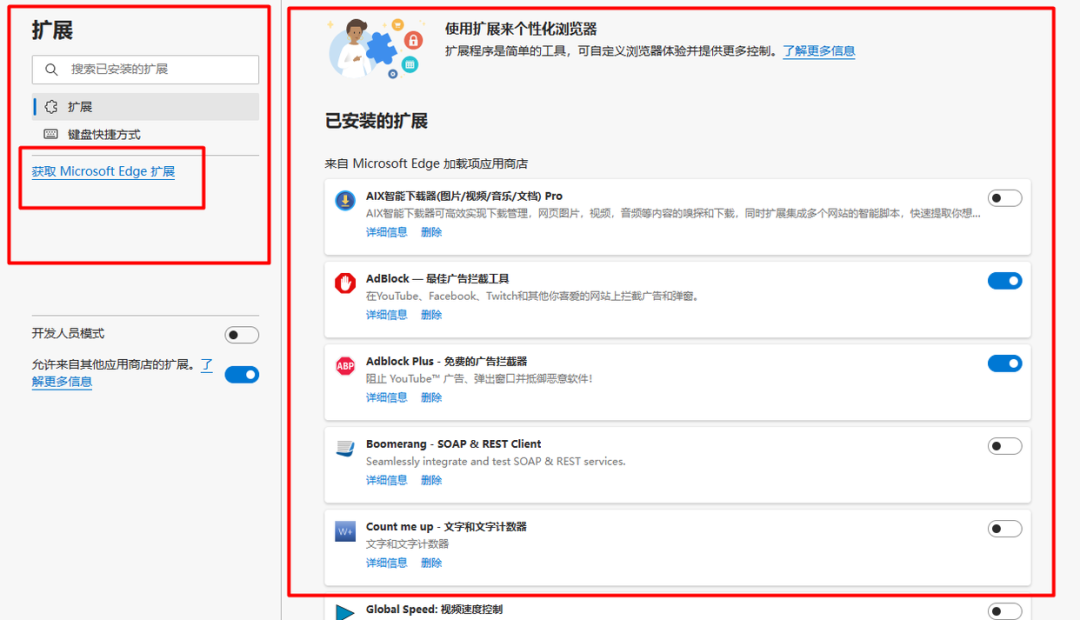This screenshot has width=1080, height=620.
Task: Open 详细信息 for Boomerang
Action: [386, 480]
